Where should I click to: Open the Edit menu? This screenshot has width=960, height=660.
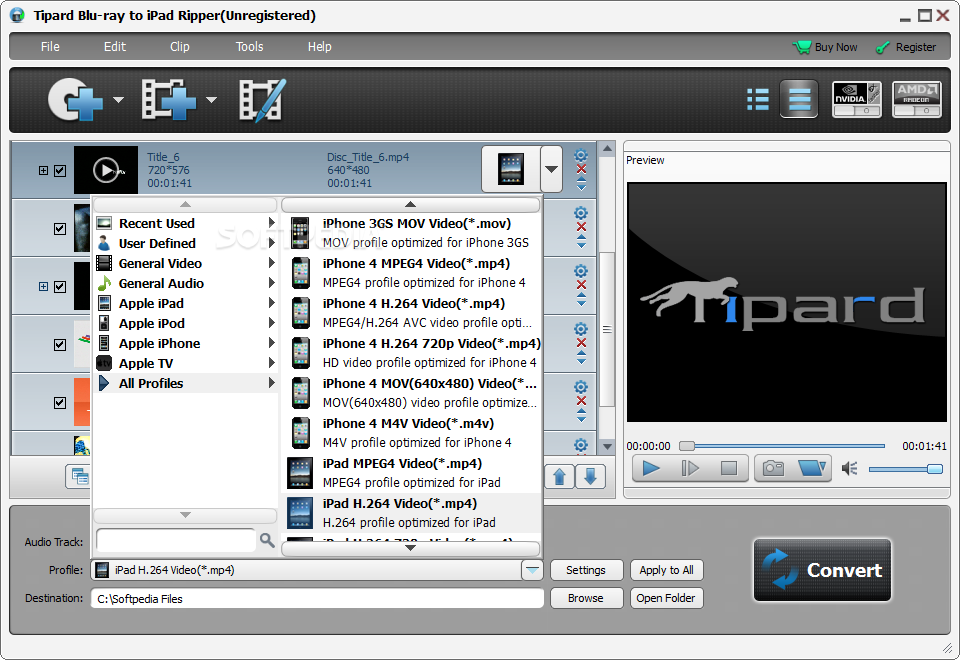[114, 47]
